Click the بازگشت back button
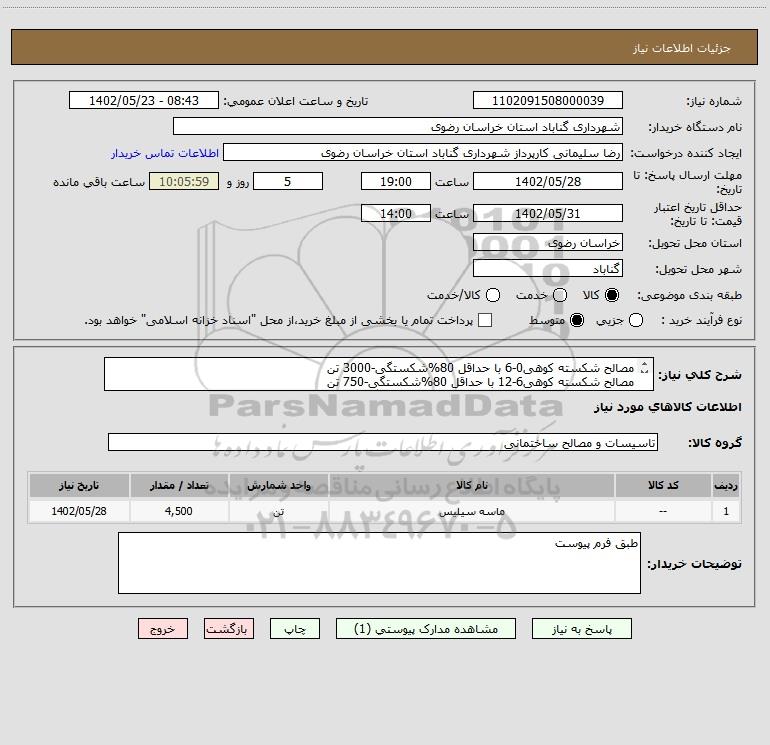 click(229, 629)
